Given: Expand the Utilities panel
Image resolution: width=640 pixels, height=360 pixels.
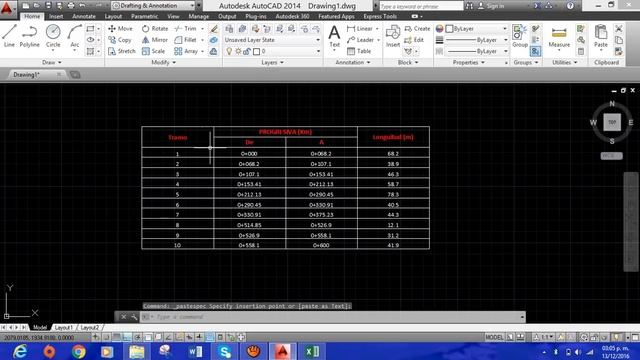Looking at the screenshot, I should 565,62.
